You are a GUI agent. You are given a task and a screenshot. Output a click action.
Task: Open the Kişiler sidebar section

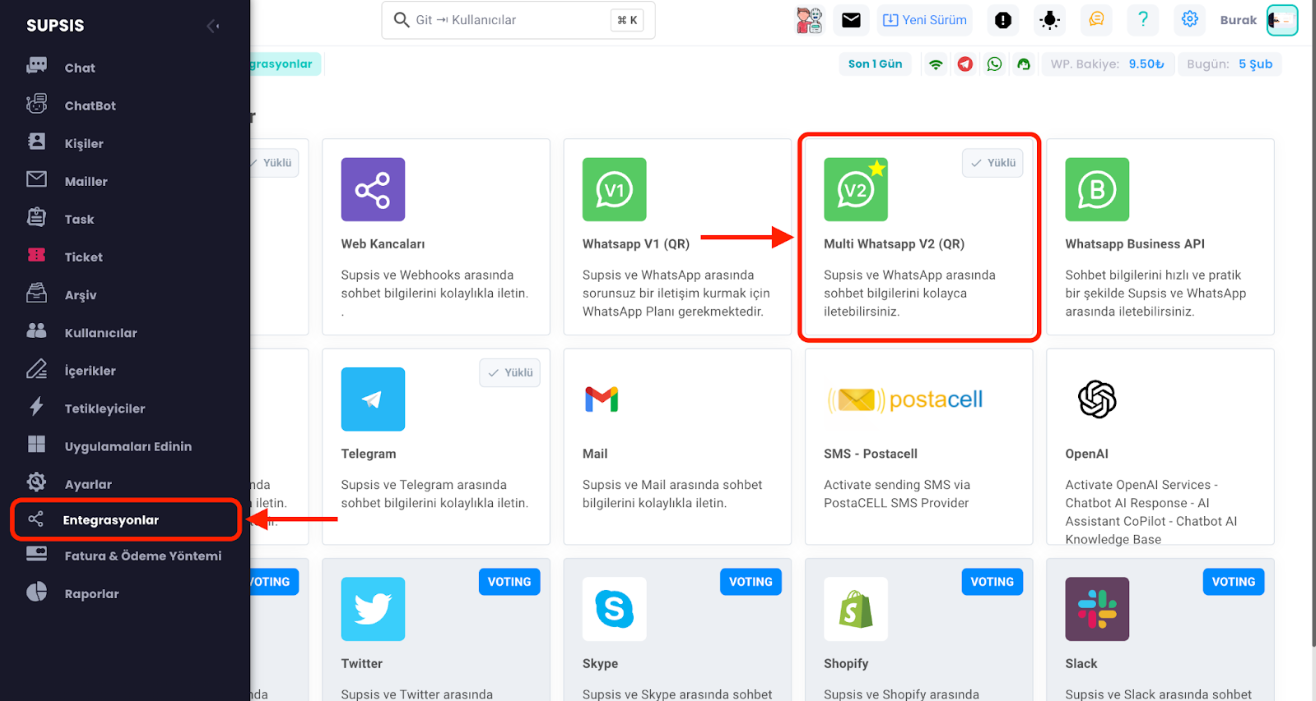(84, 144)
